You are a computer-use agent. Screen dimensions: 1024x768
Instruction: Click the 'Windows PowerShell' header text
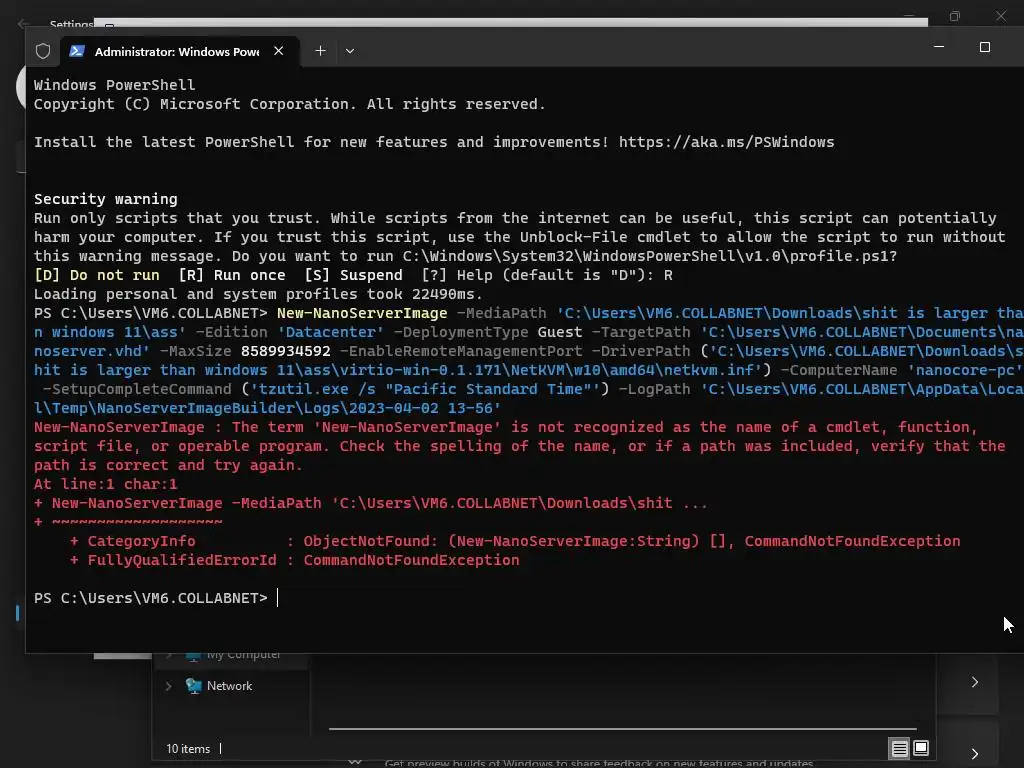[x=114, y=85]
